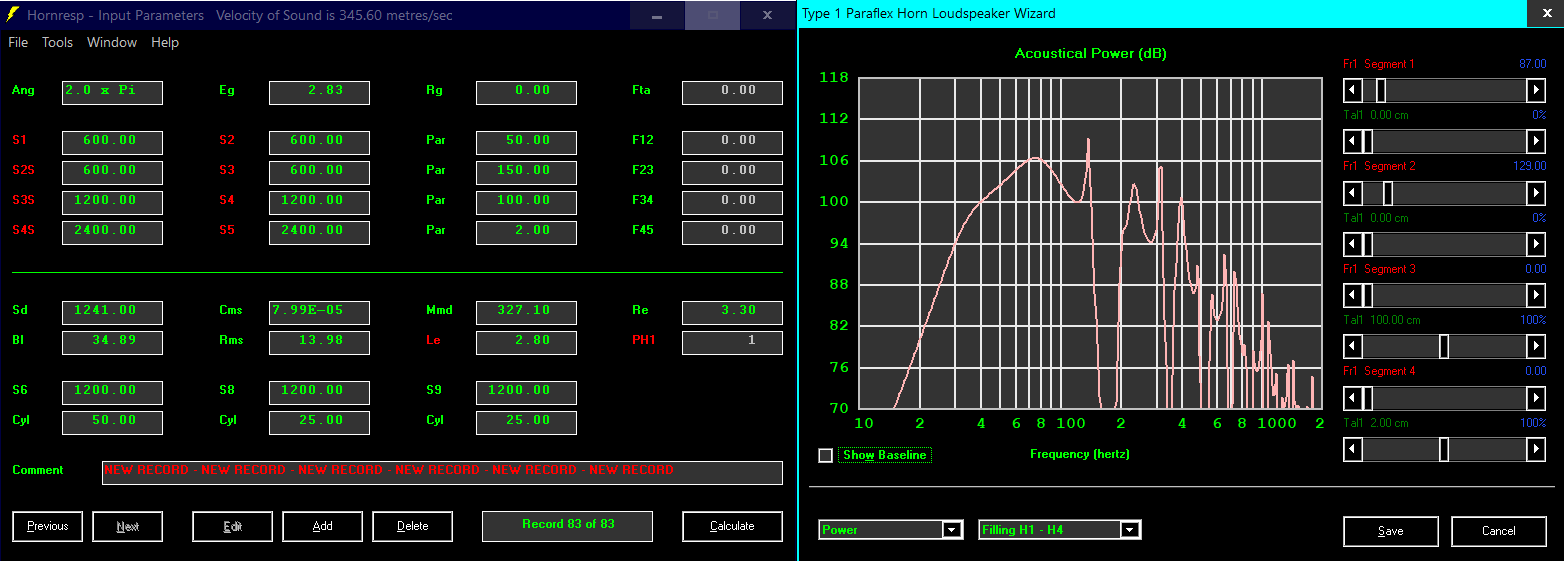
Task: Click the S6 field showing 1200.00
Action: pyautogui.click(x=112, y=392)
